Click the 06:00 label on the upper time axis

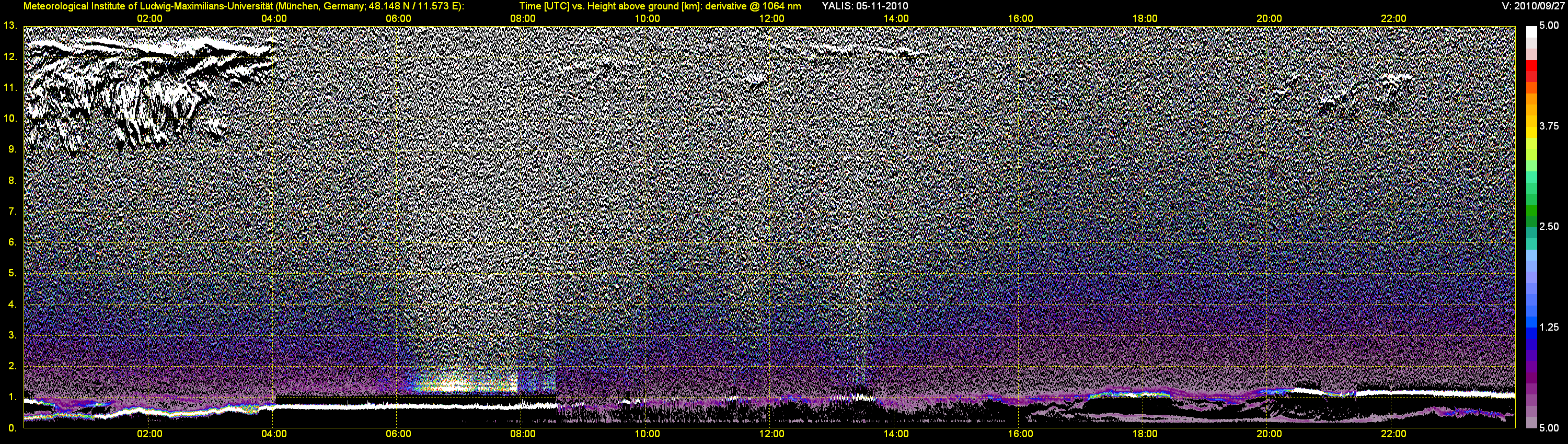click(398, 19)
